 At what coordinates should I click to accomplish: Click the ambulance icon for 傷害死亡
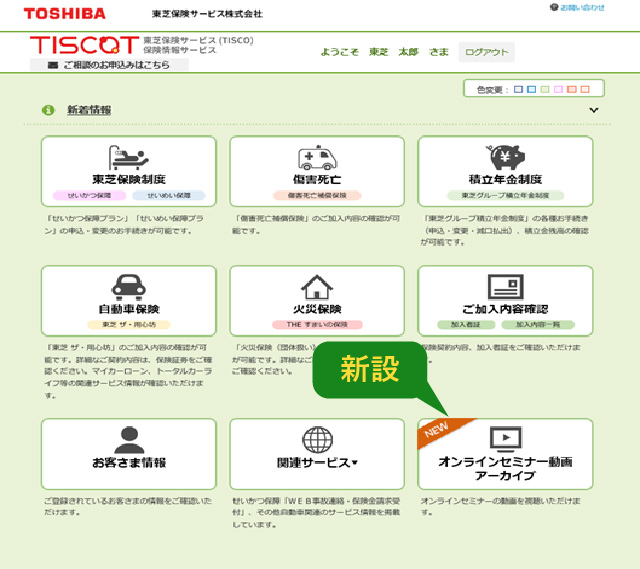[317, 158]
